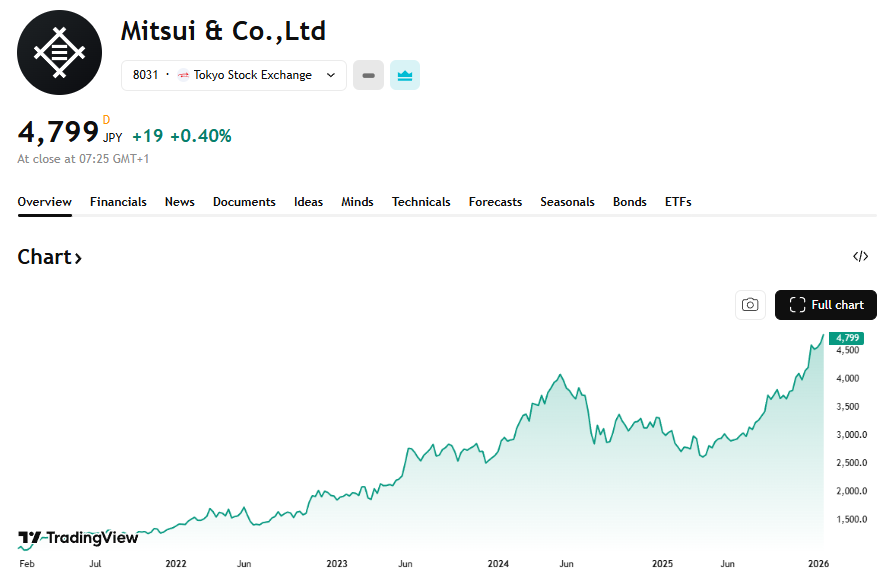Click the 2024 marker on the time axis
The image size is (885, 580).
click(x=498, y=564)
